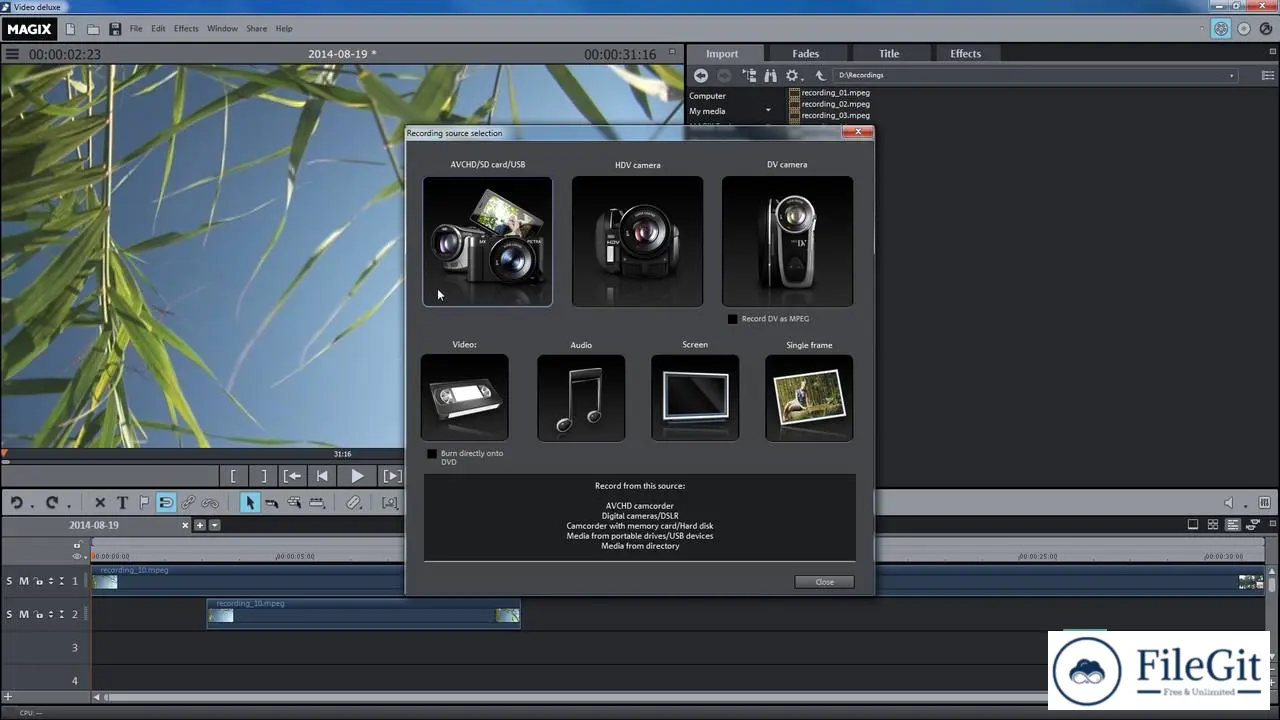The width and height of the screenshot is (1280, 720).
Task: Select the AVCHD/SD card/USB recording source
Action: click(487, 241)
